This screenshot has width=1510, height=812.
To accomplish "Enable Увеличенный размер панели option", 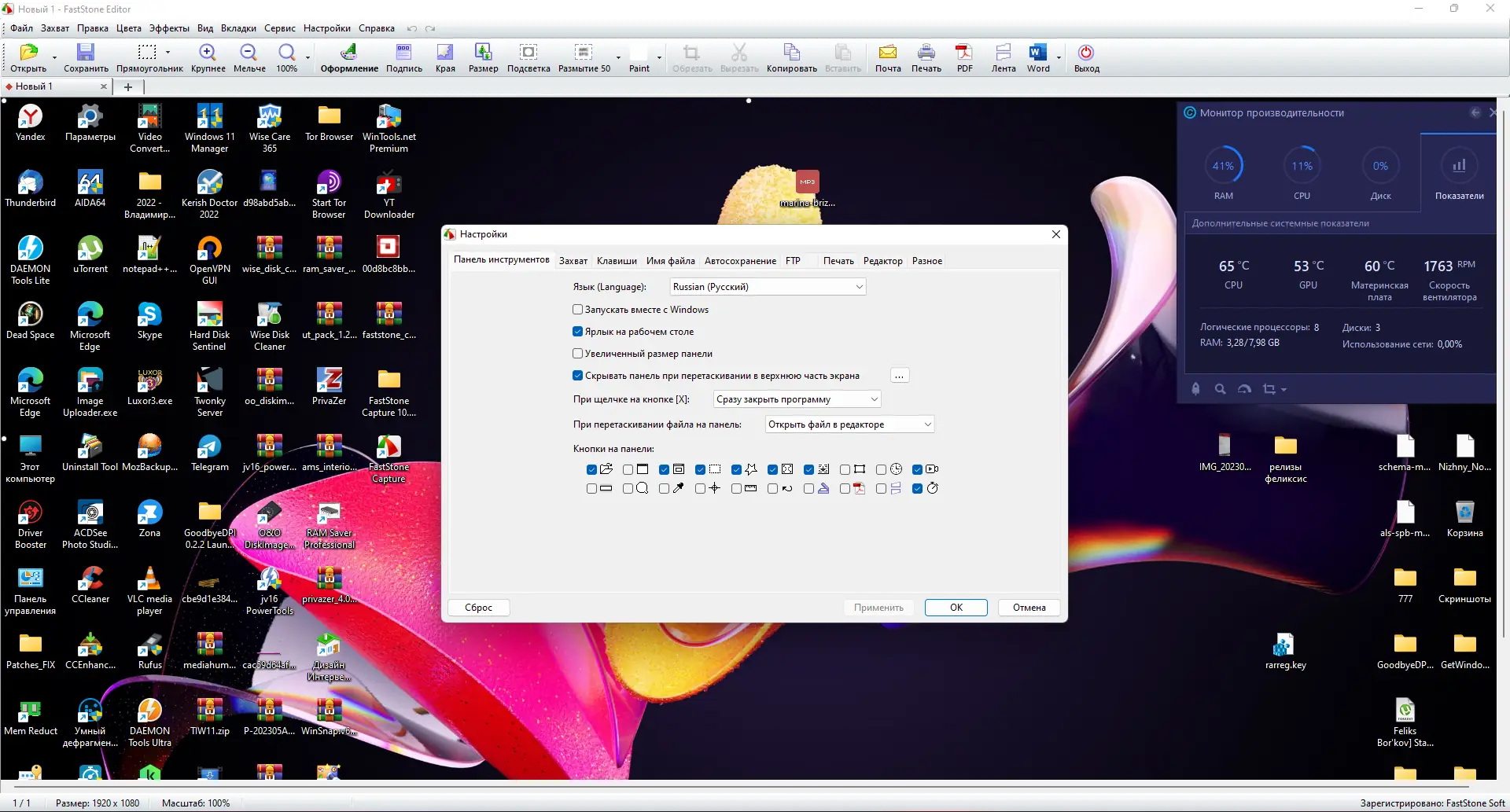I will click(x=578, y=354).
